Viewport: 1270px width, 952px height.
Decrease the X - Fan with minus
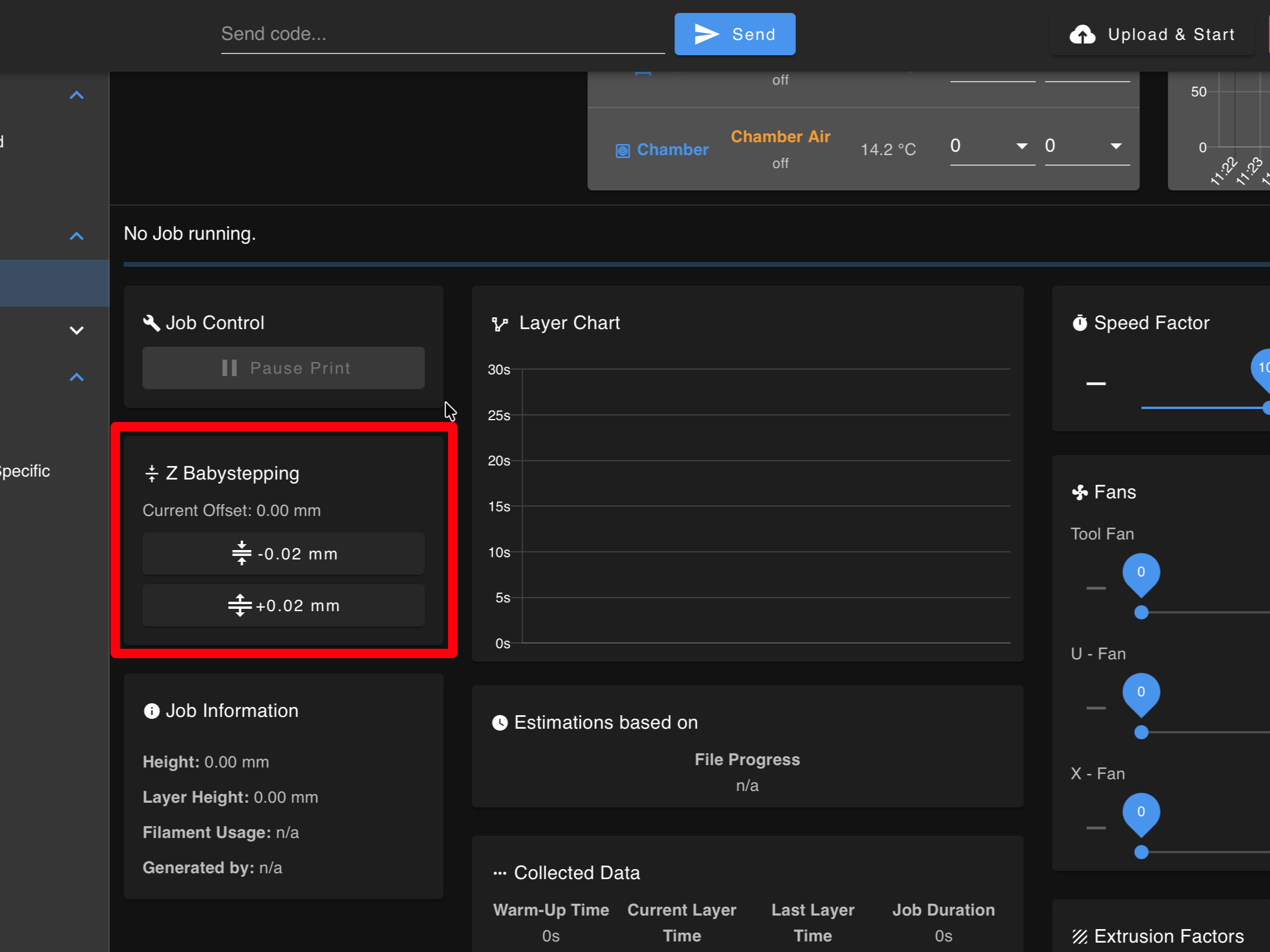click(1096, 828)
